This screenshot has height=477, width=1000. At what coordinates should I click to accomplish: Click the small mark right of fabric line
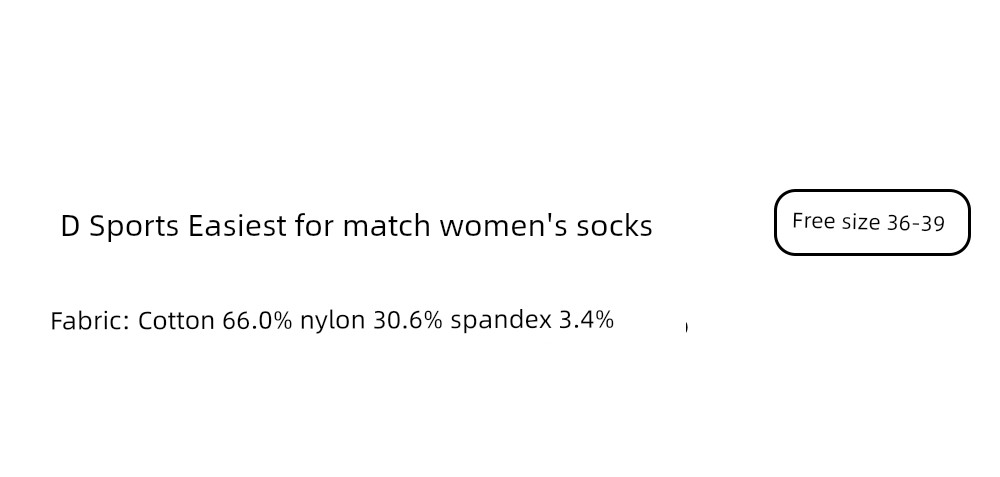(686, 327)
